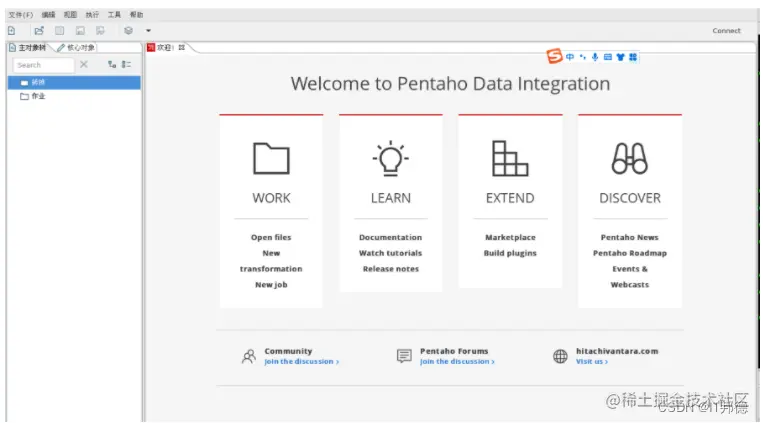The image size is (763, 423).
Task: Open the dropdown arrow beside the layers icon
Action: tap(148, 31)
